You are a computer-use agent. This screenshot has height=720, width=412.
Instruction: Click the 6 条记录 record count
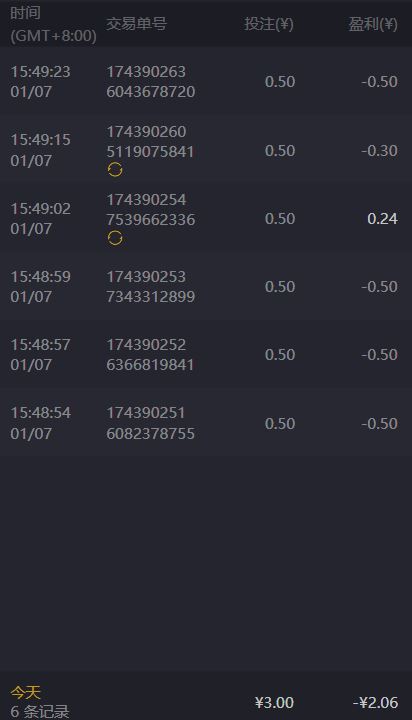pos(40,712)
